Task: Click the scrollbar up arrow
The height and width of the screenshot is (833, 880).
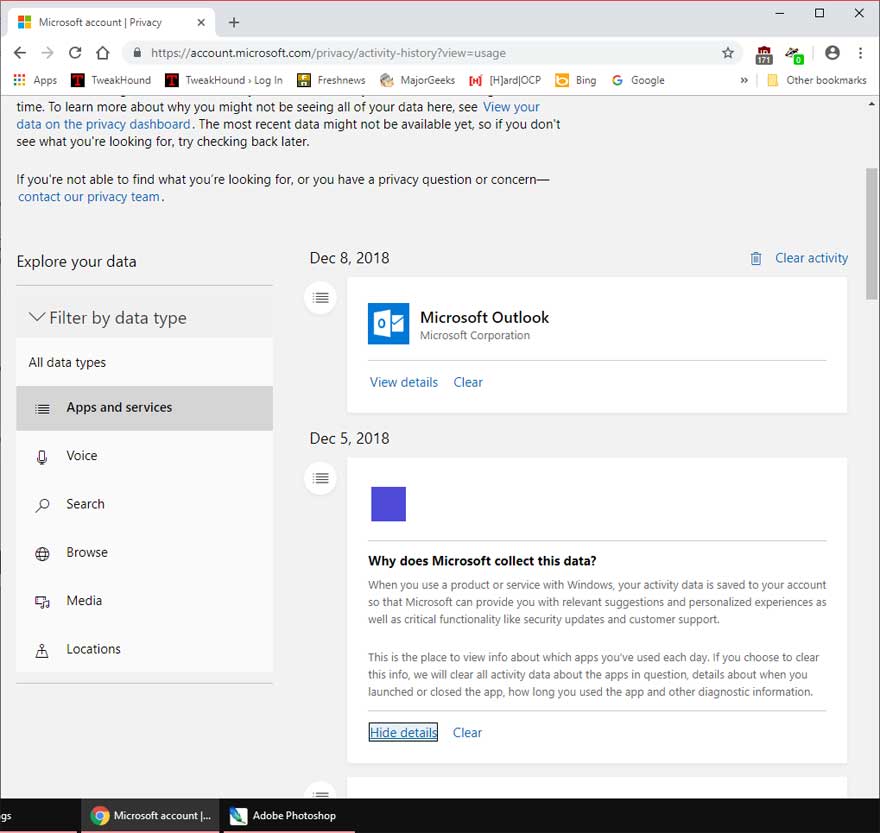Action: (872, 104)
